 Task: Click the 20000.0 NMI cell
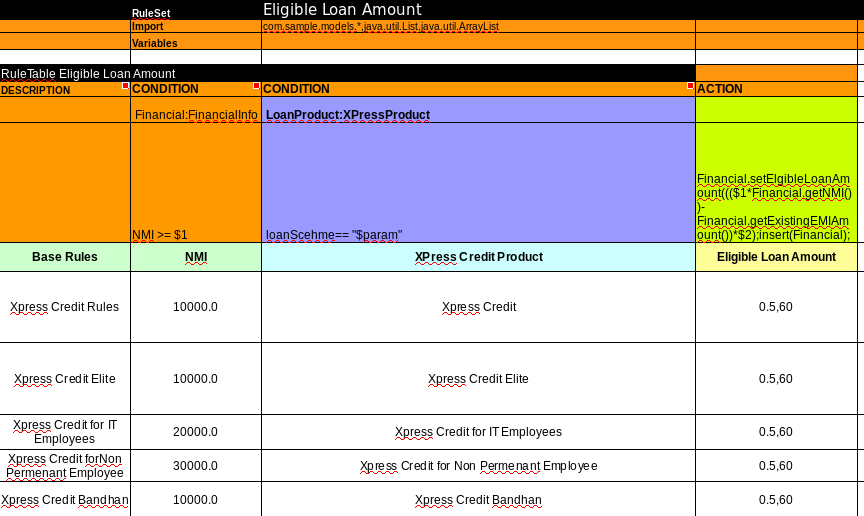pos(196,432)
